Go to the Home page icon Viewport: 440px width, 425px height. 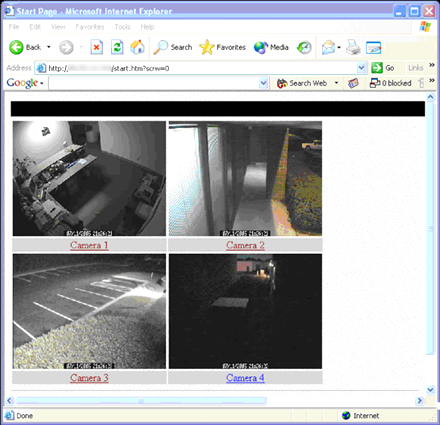click(x=137, y=47)
